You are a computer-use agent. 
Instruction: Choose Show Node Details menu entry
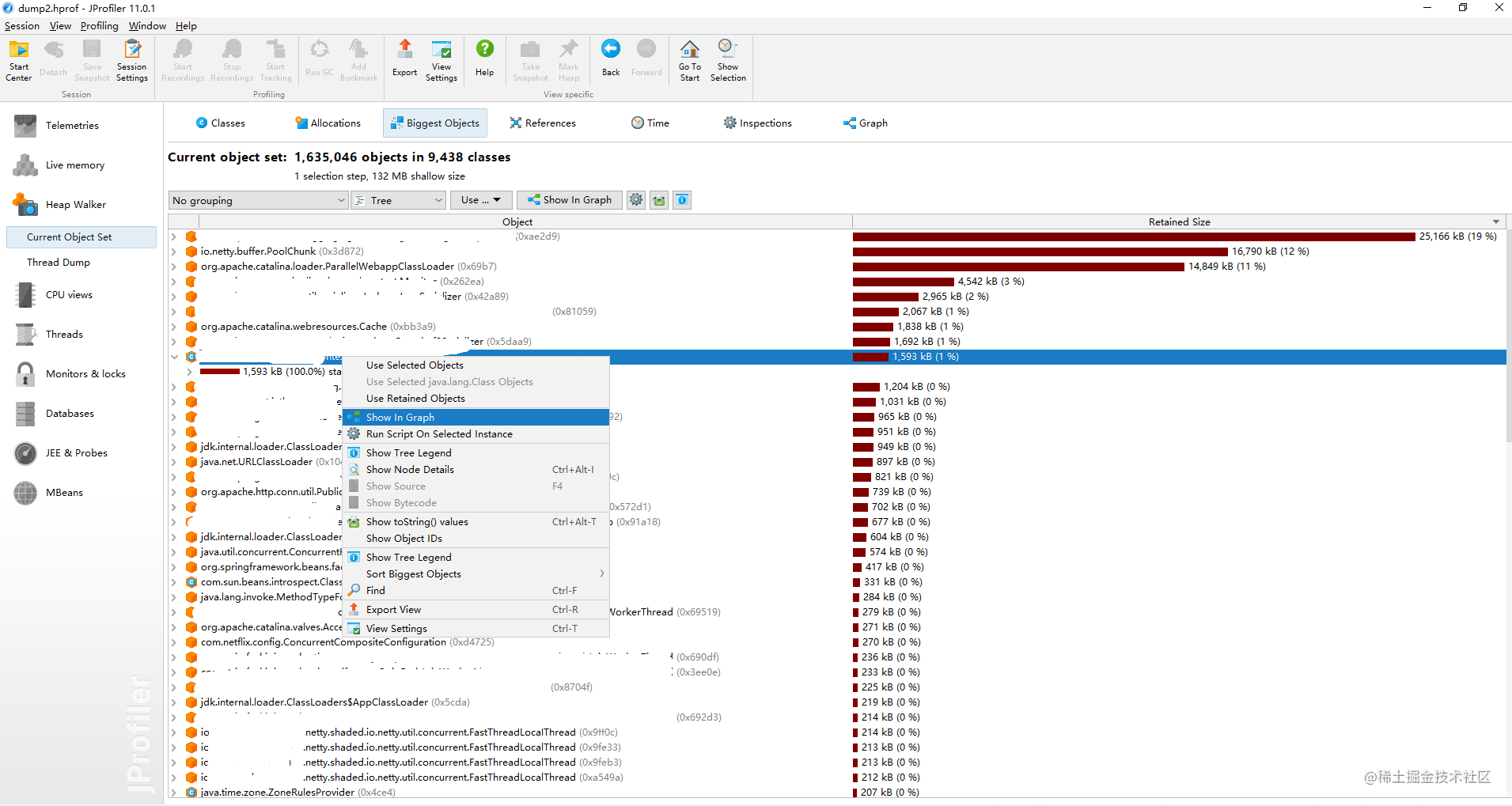(476, 470)
